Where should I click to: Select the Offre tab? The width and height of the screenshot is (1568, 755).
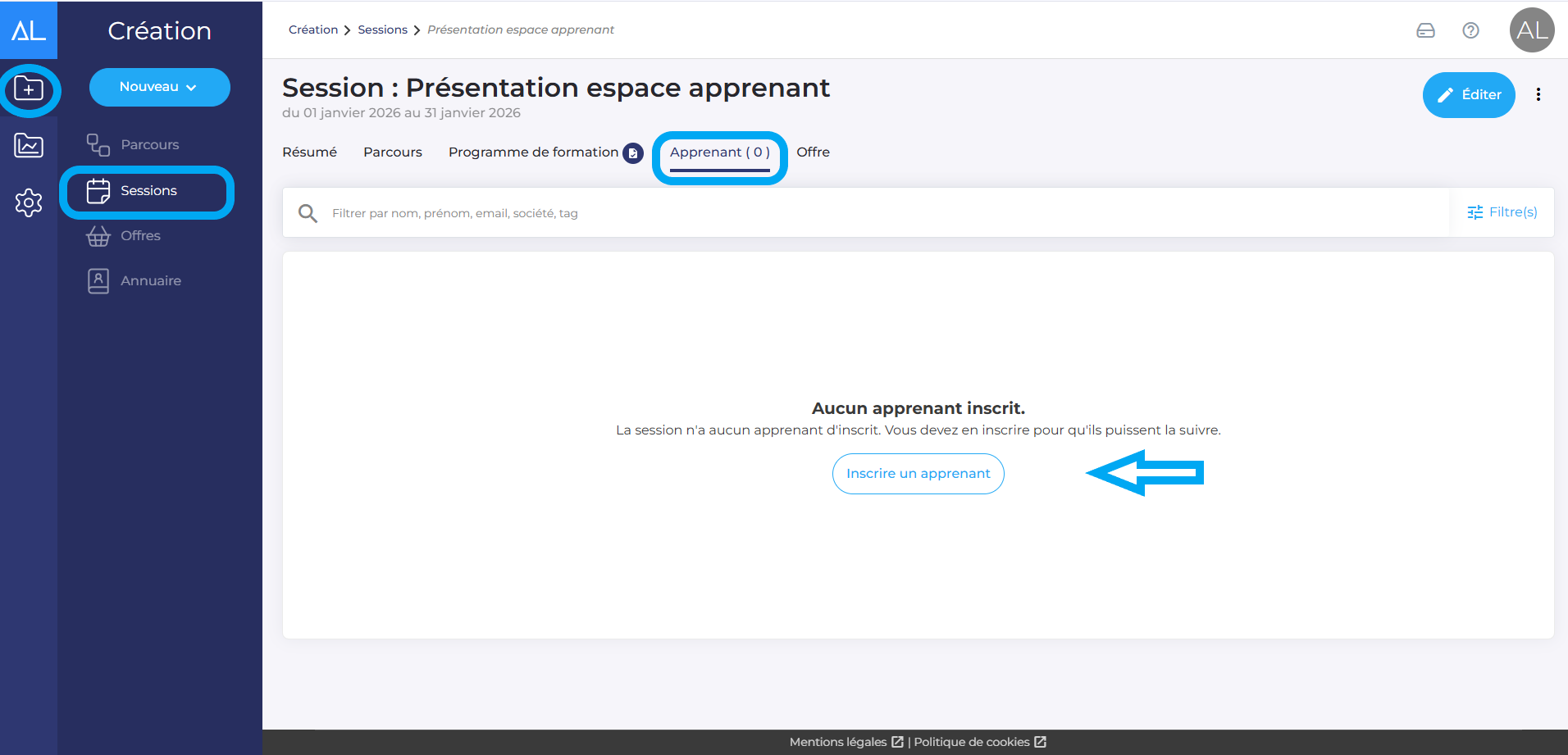coord(813,152)
